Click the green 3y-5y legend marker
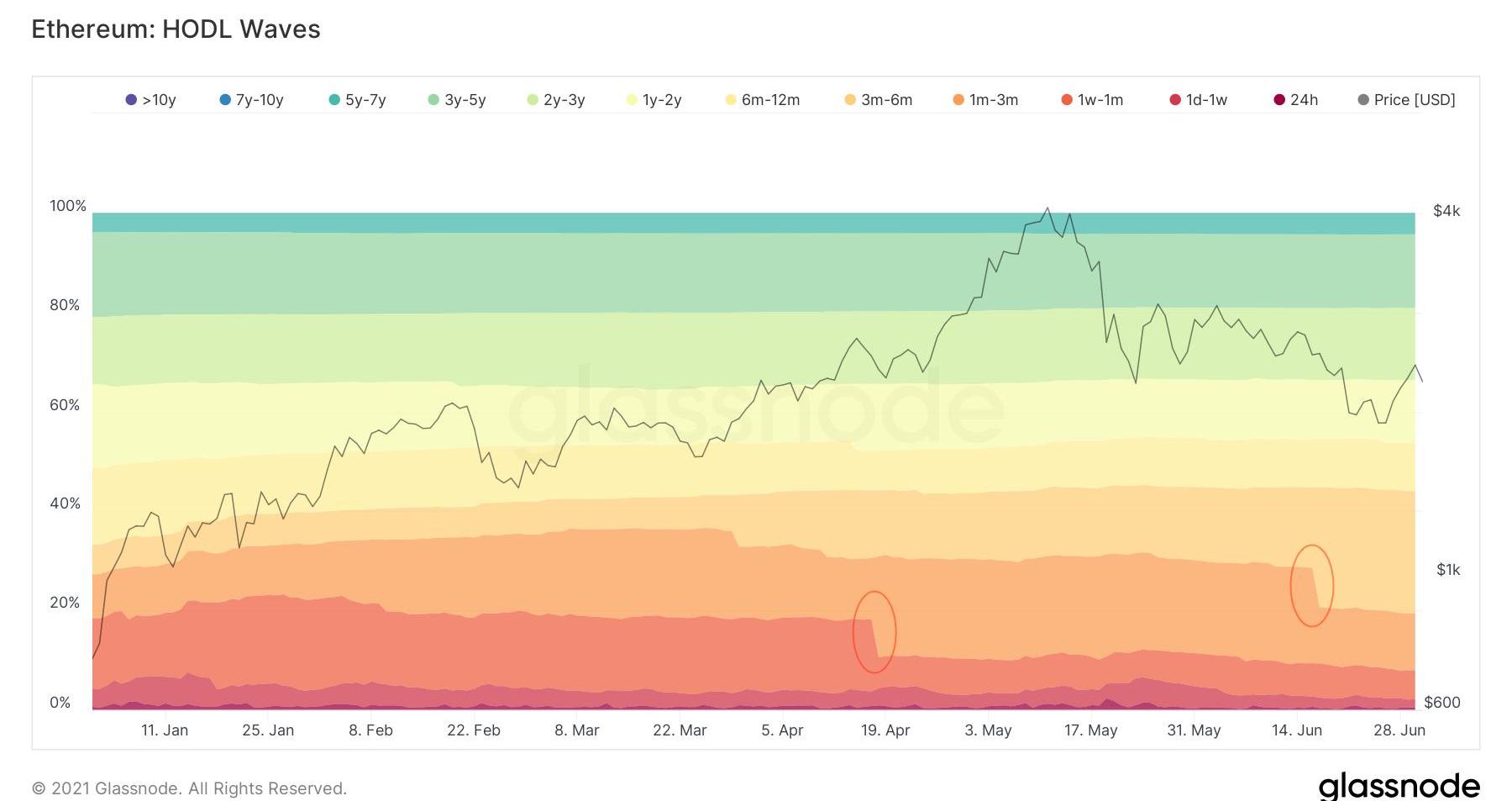The image size is (1512, 801). [x=433, y=100]
